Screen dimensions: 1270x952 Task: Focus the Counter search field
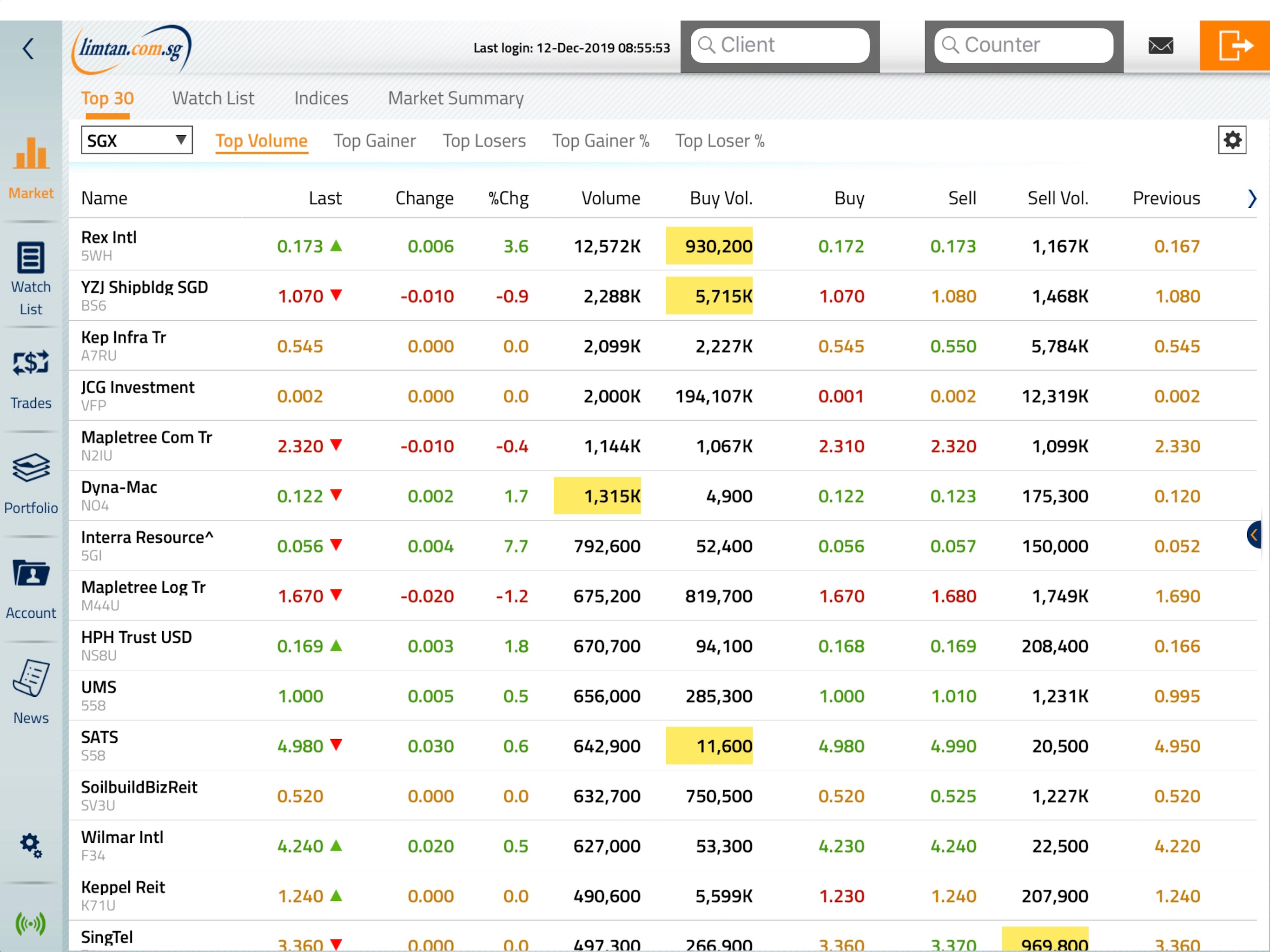[x=1024, y=46]
